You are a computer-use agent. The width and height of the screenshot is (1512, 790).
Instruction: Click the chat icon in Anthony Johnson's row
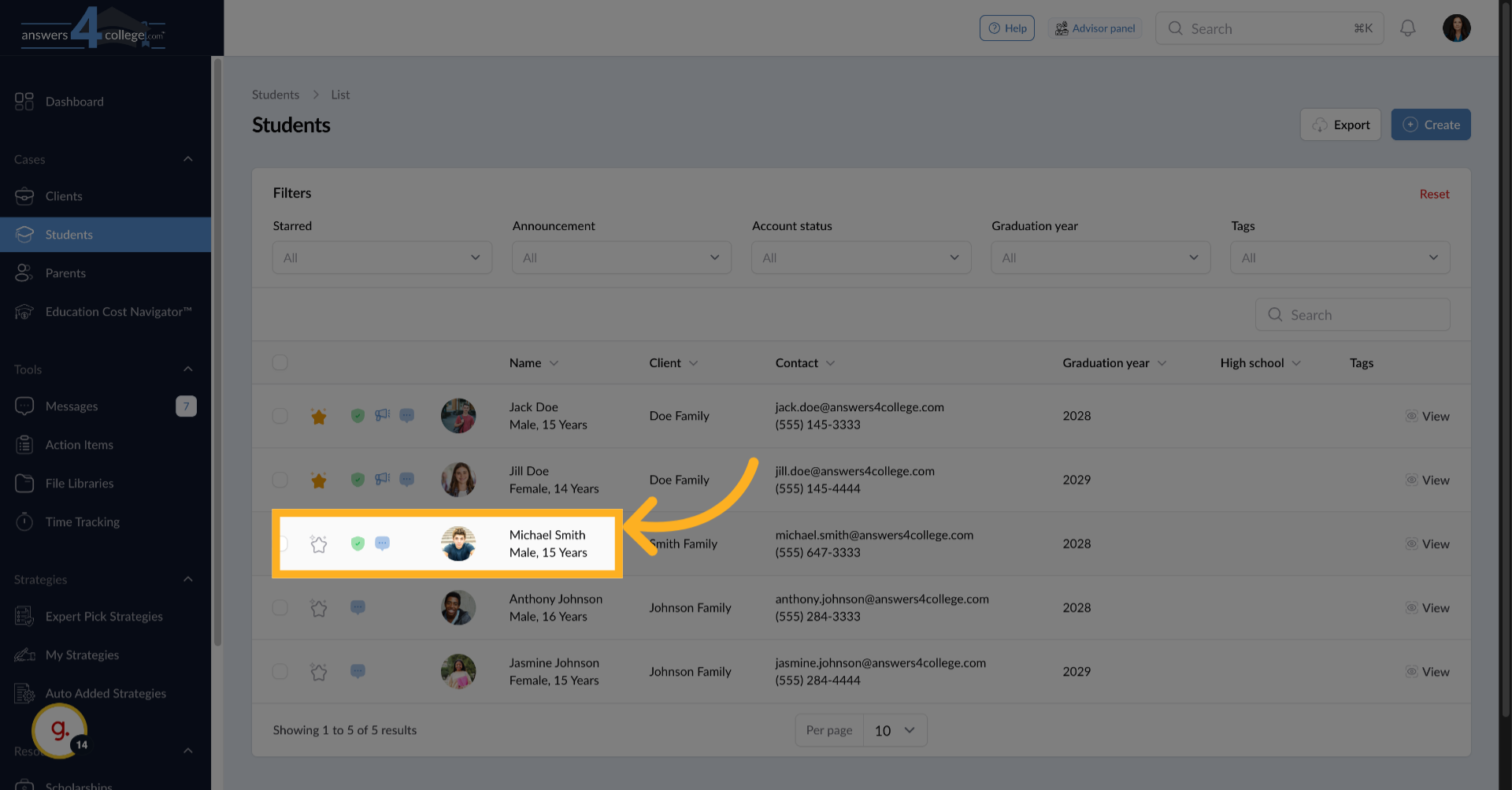coord(358,607)
